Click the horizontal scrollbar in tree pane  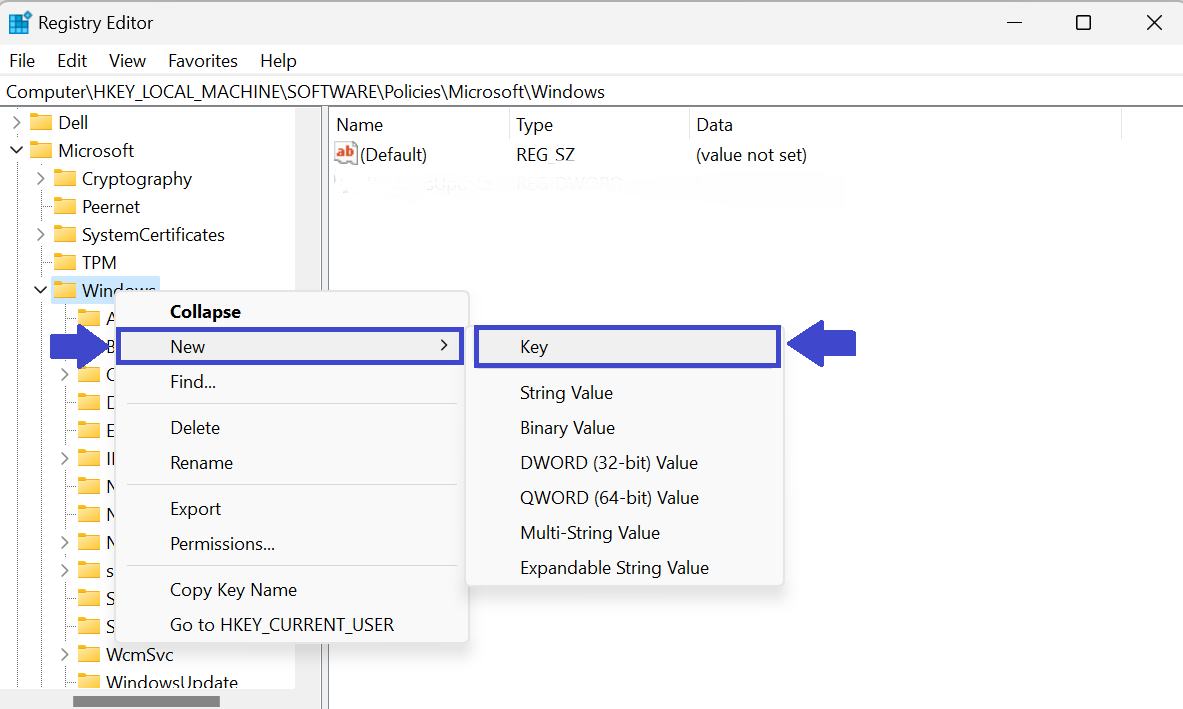pos(146,701)
